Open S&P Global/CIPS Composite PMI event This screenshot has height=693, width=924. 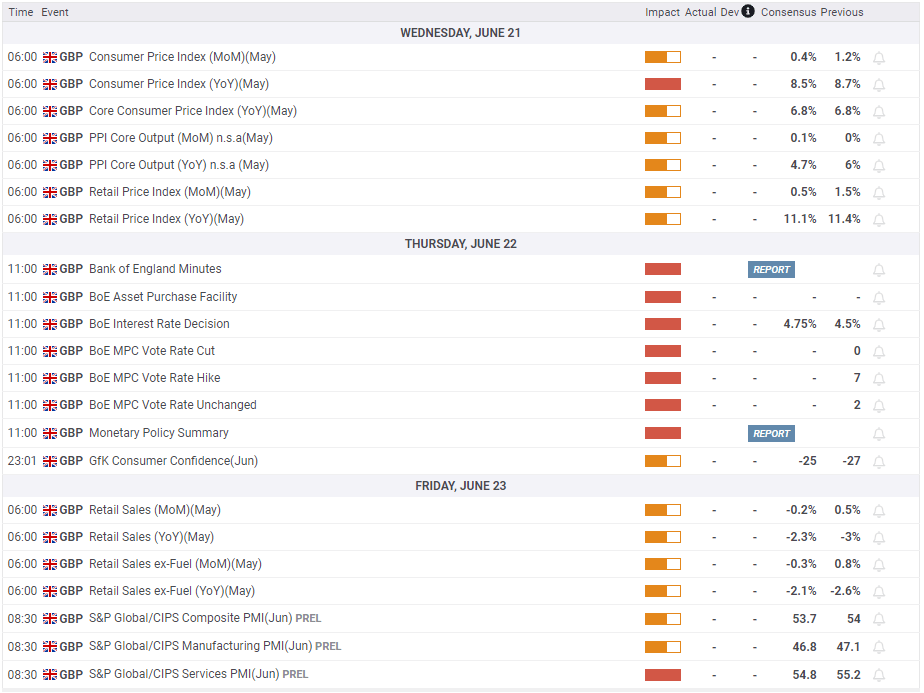point(190,619)
